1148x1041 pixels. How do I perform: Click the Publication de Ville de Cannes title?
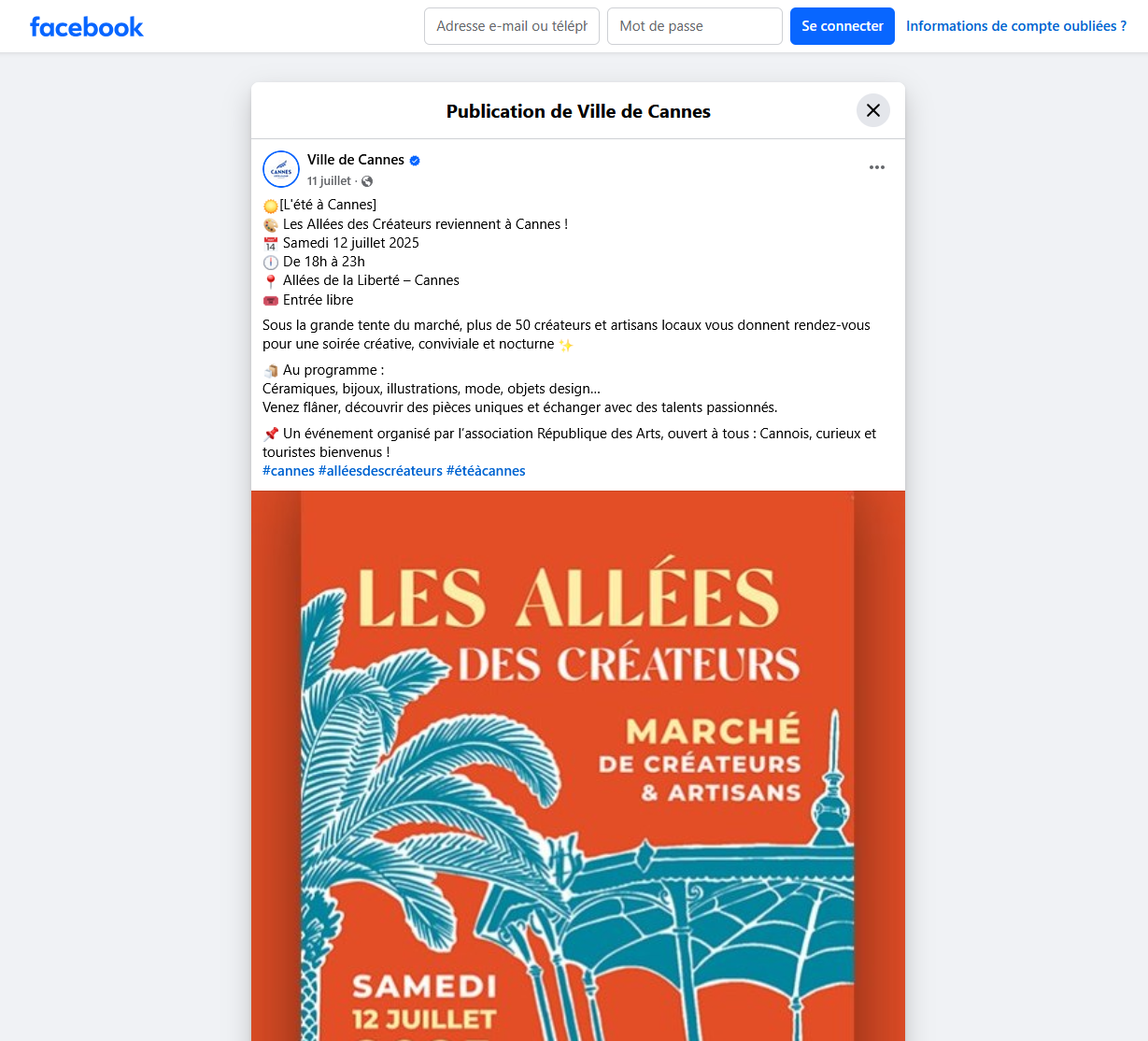tap(578, 111)
